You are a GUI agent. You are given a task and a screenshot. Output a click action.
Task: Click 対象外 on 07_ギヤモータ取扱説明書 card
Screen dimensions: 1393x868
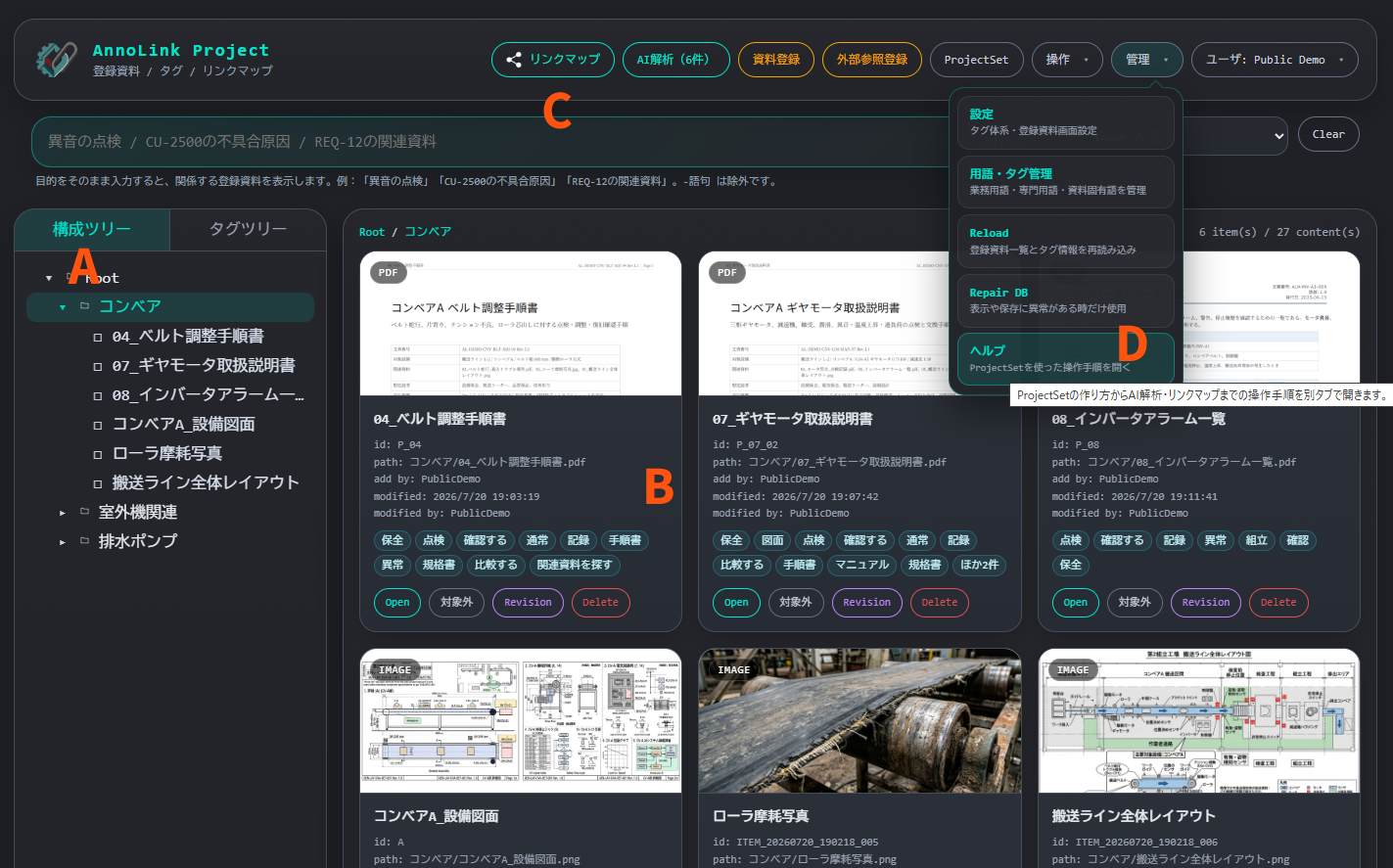[796, 603]
